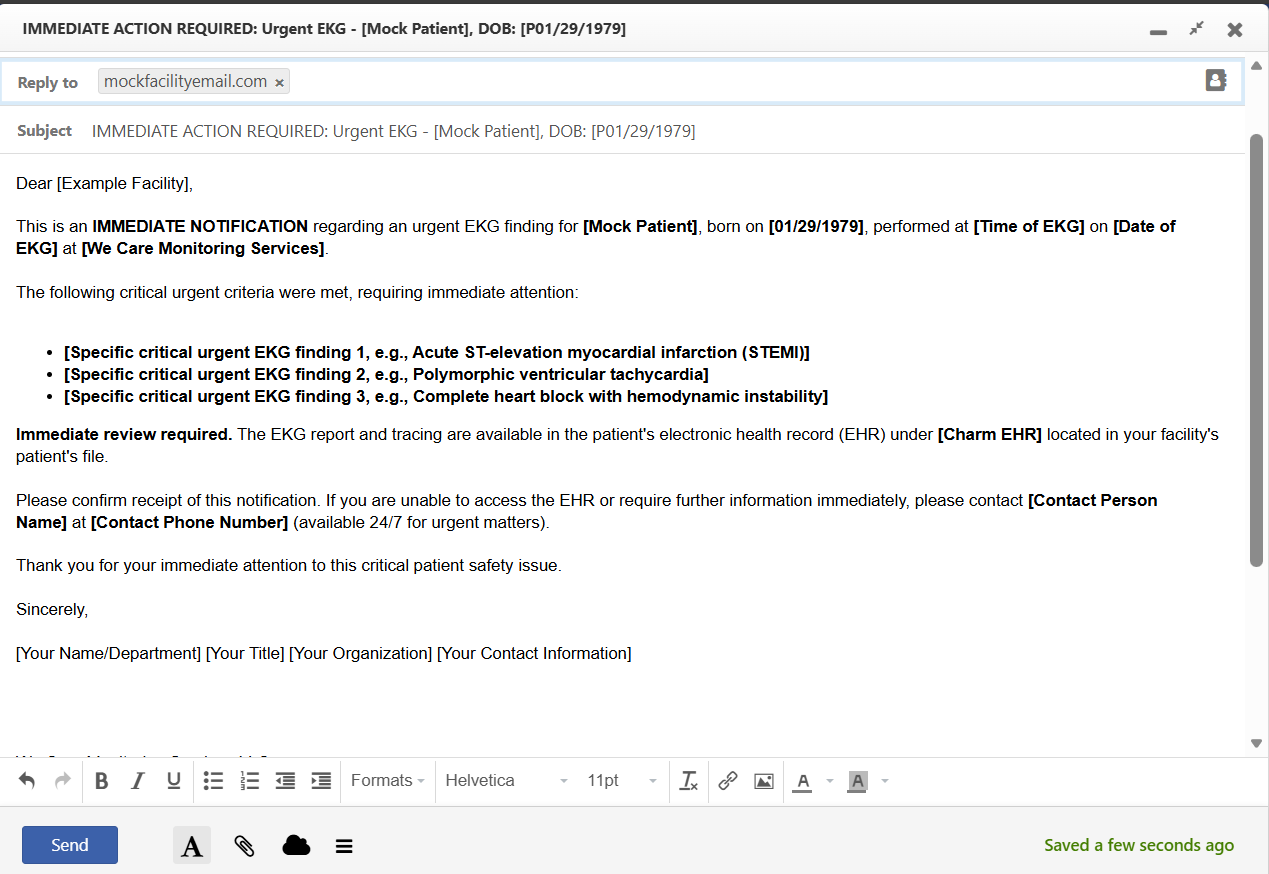
Task: Close the compose window
Action: point(1235,30)
